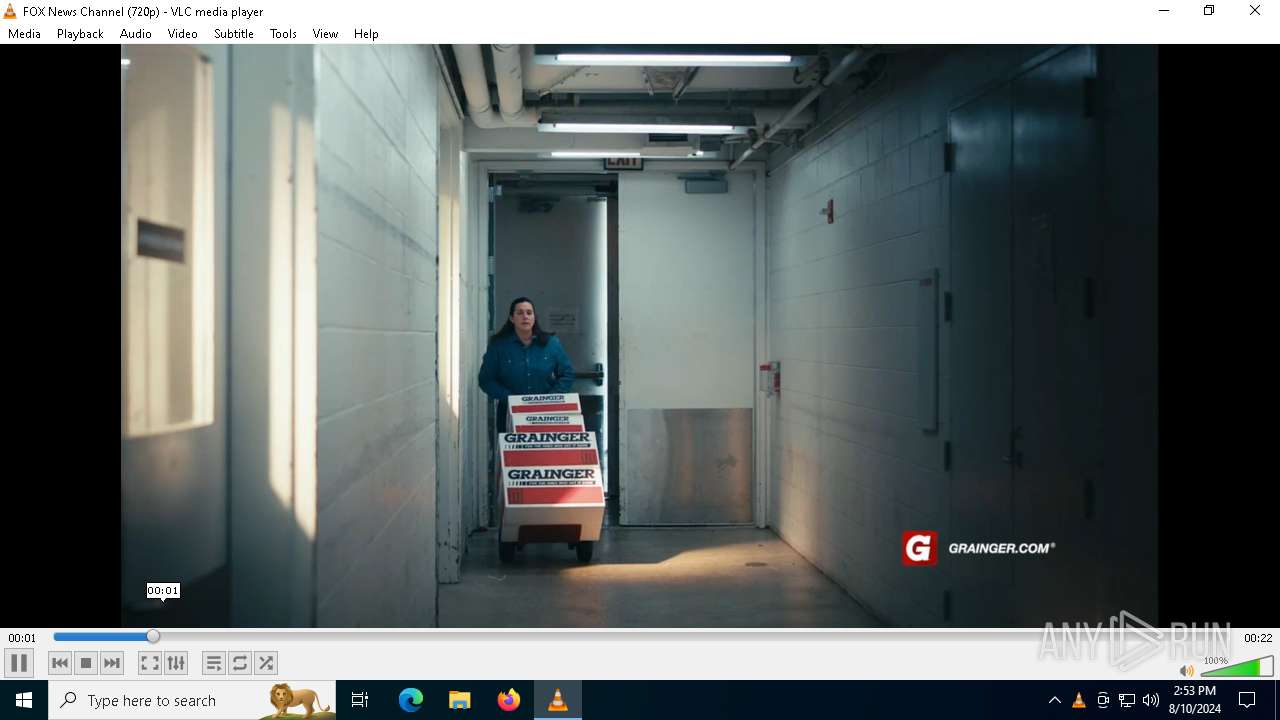Open the Video menu
Image resolution: width=1280 pixels, height=720 pixels.
(x=183, y=34)
